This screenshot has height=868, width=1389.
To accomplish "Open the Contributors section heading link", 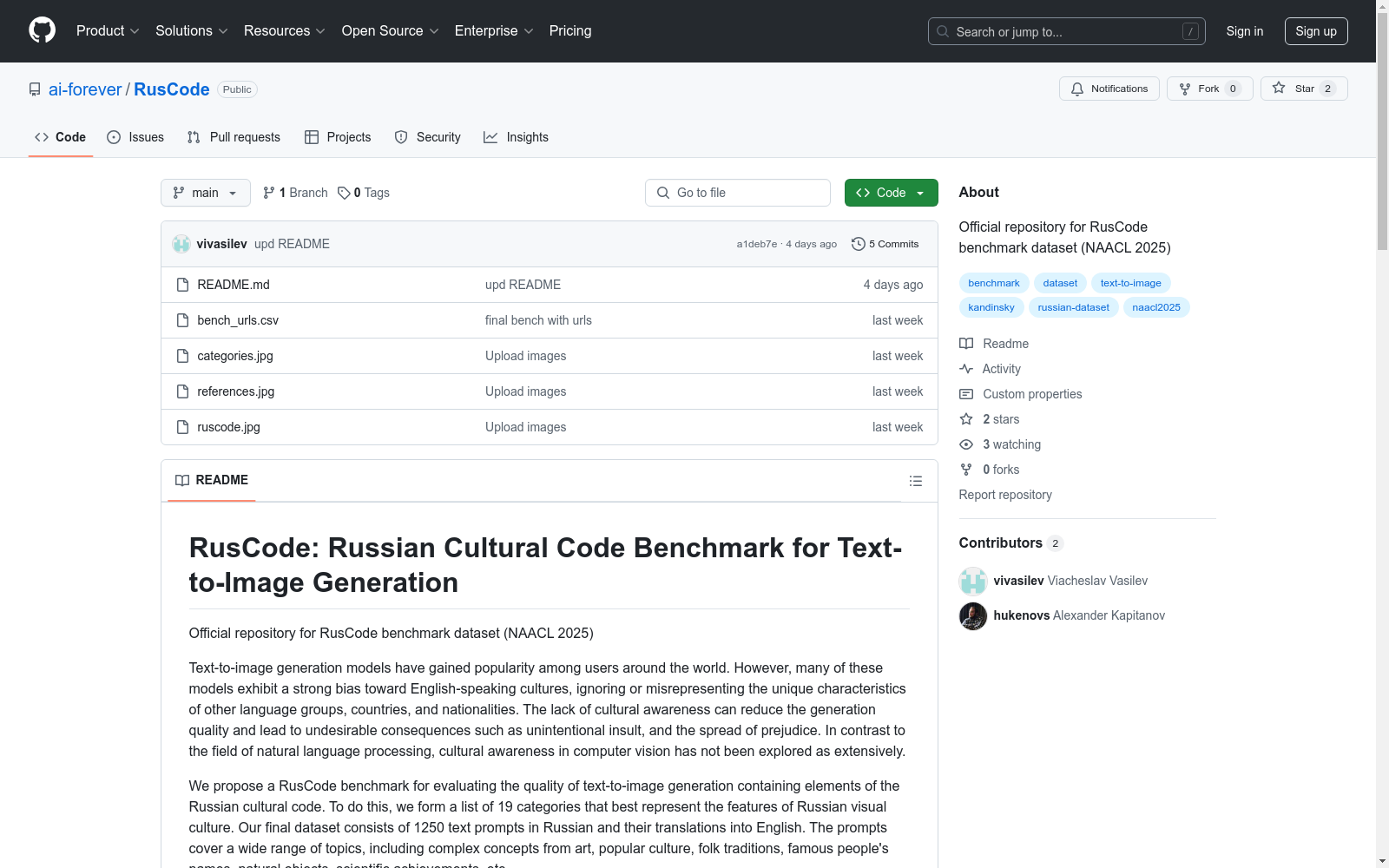I will (1011, 542).
